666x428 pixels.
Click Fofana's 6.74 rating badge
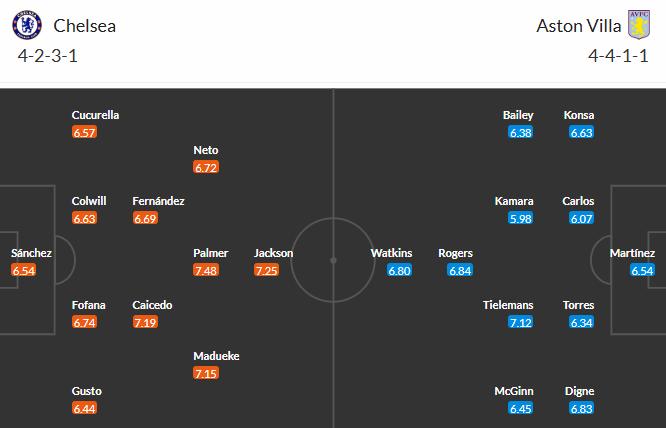85,322
